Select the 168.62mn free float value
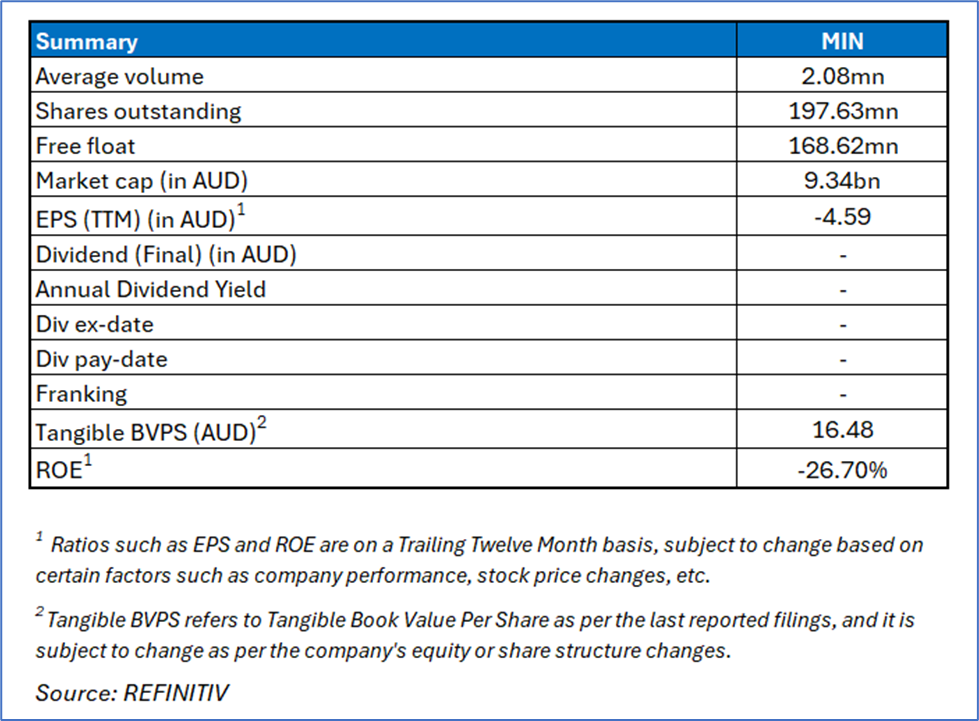The image size is (979, 721). pyautogui.click(x=842, y=146)
